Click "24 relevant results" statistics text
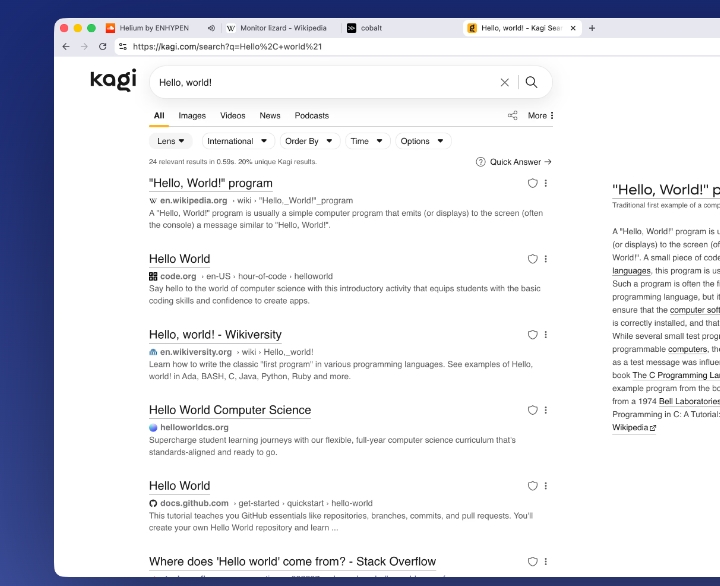Image resolution: width=720 pixels, height=586 pixels. 233,162
